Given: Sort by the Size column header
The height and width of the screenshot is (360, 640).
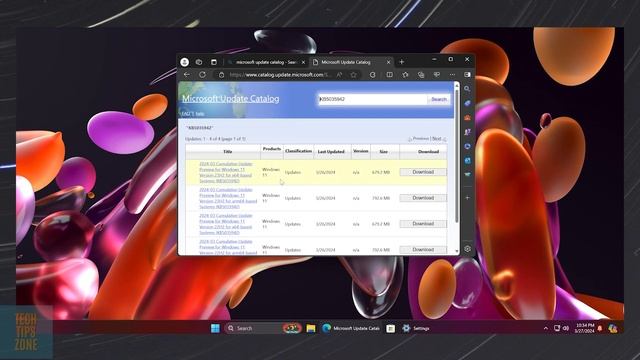Looking at the screenshot, I should (383, 151).
